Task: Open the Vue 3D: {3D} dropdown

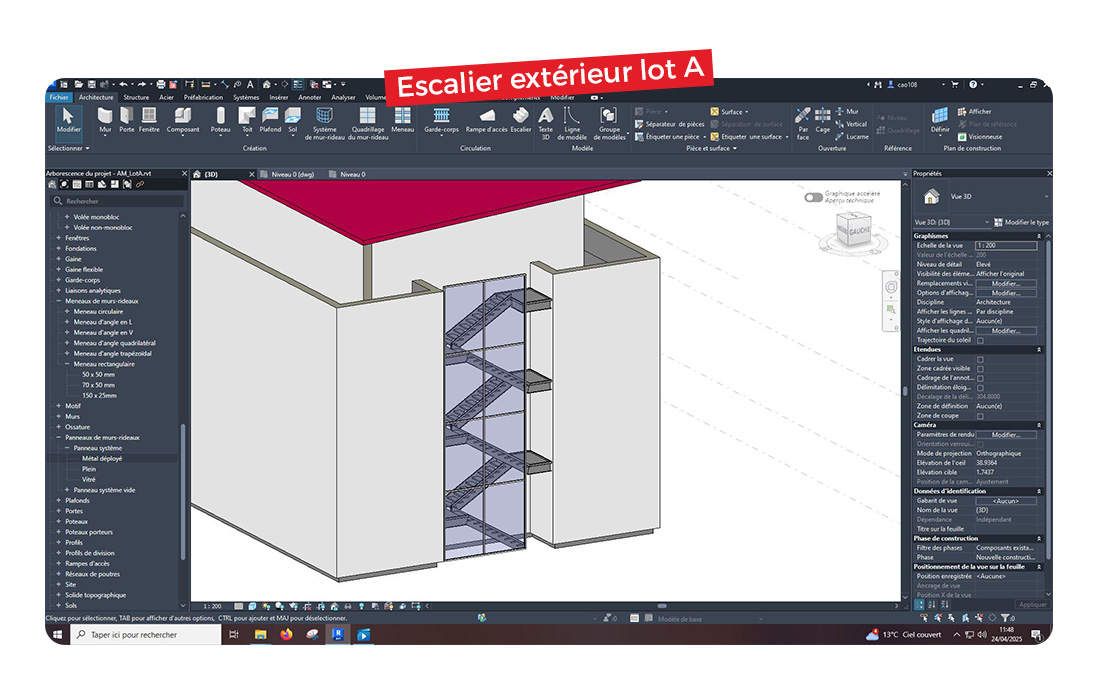Action: 952,223
